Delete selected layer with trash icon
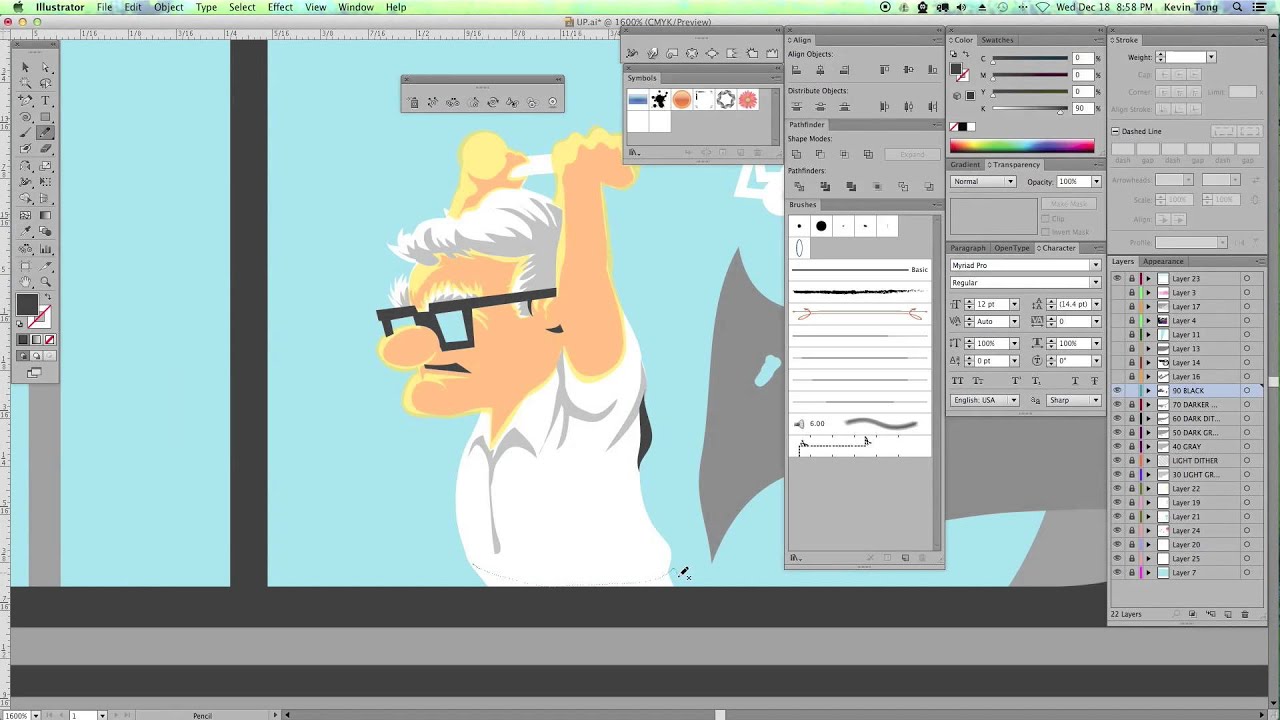Viewport: 1280px width, 720px height. pos(1245,614)
